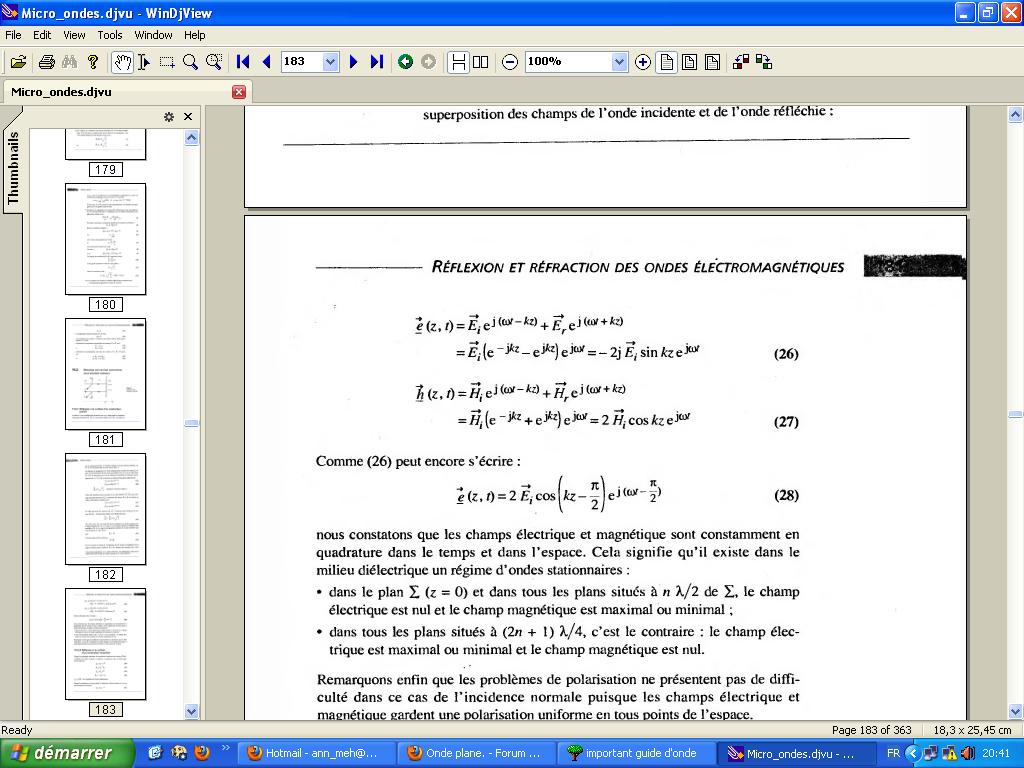
Task: Select the rectangle region selection tool
Action: point(167,62)
